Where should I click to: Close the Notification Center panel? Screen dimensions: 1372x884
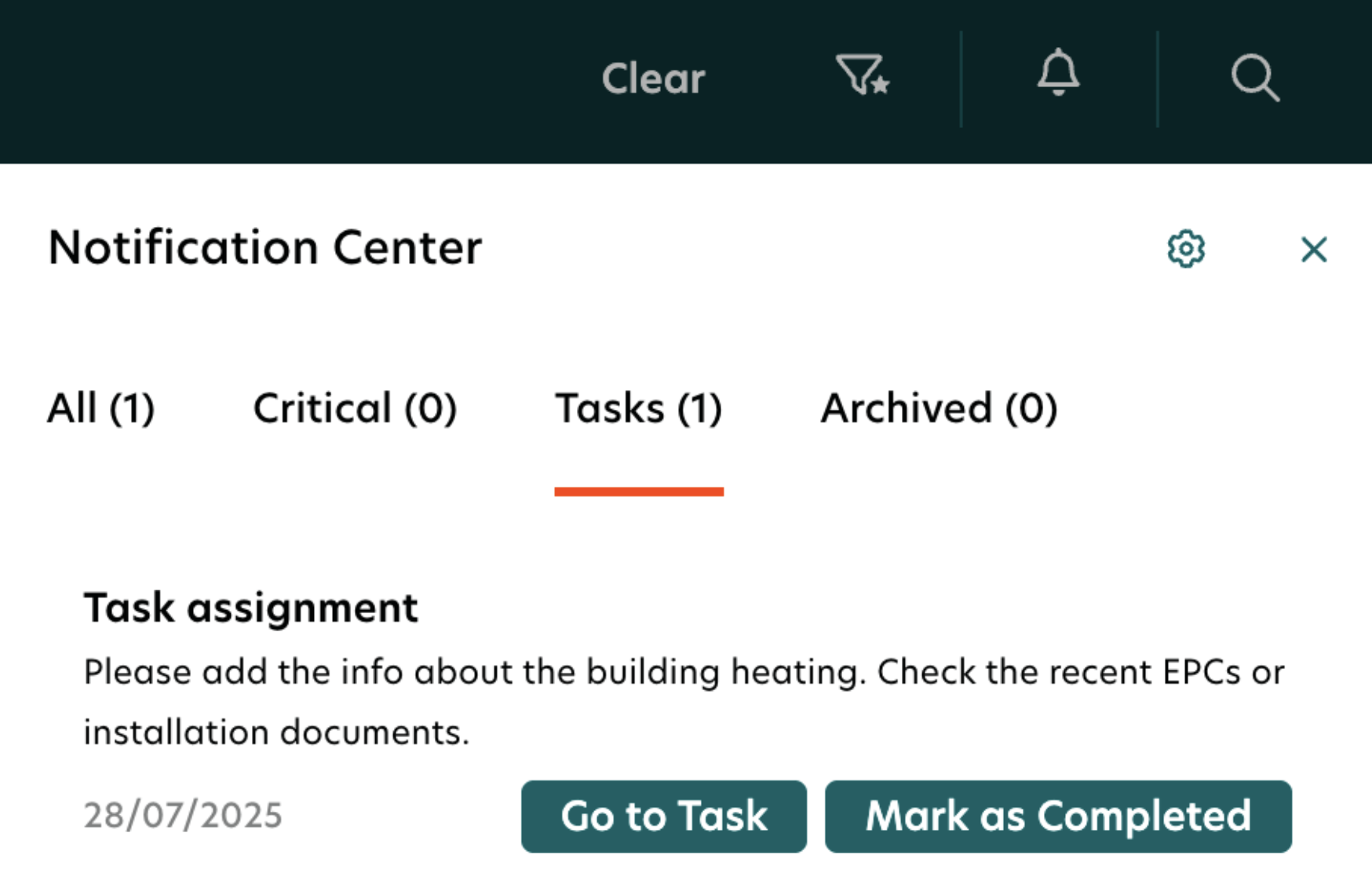coord(1314,249)
